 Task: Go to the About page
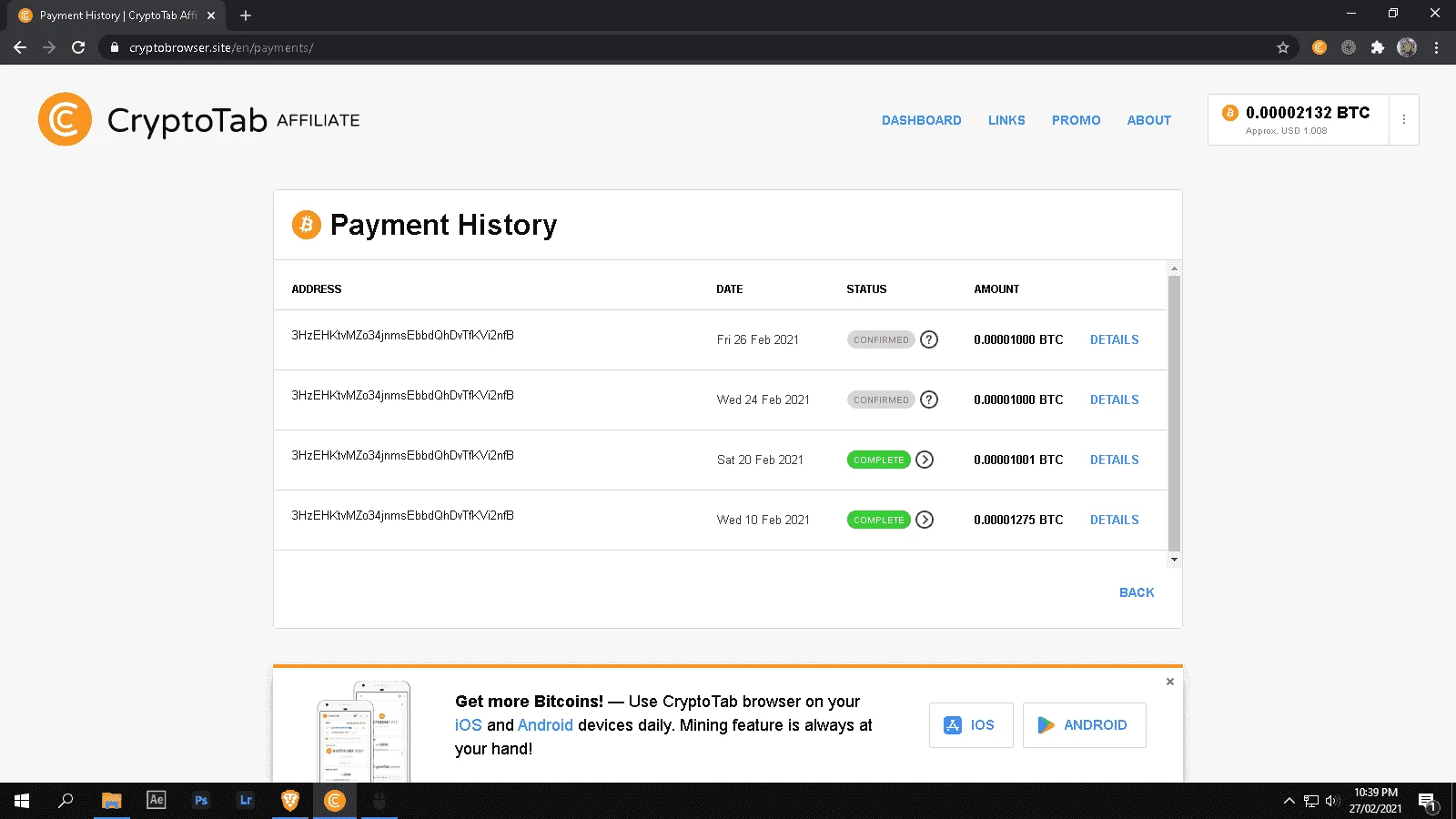click(x=1149, y=120)
